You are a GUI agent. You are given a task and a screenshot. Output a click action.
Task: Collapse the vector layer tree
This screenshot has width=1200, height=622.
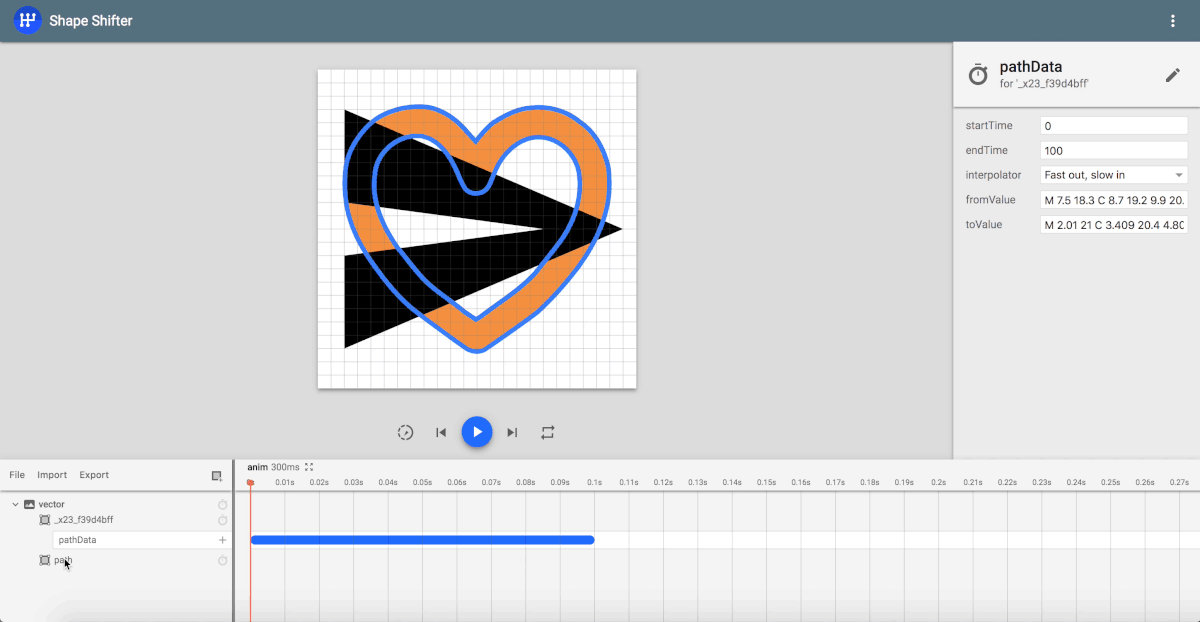(x=15, y=504)
